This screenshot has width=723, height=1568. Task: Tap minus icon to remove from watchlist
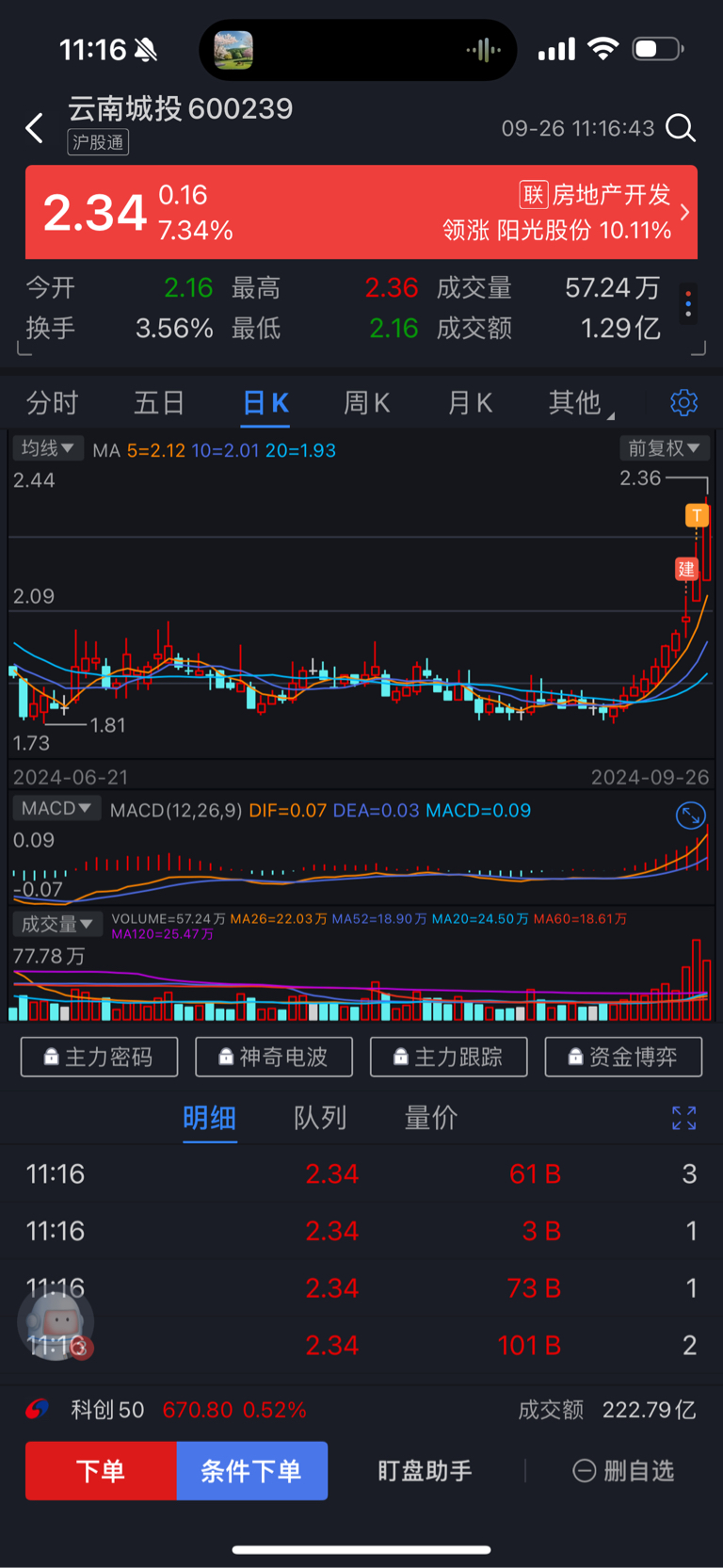[x=585, y=1471]
